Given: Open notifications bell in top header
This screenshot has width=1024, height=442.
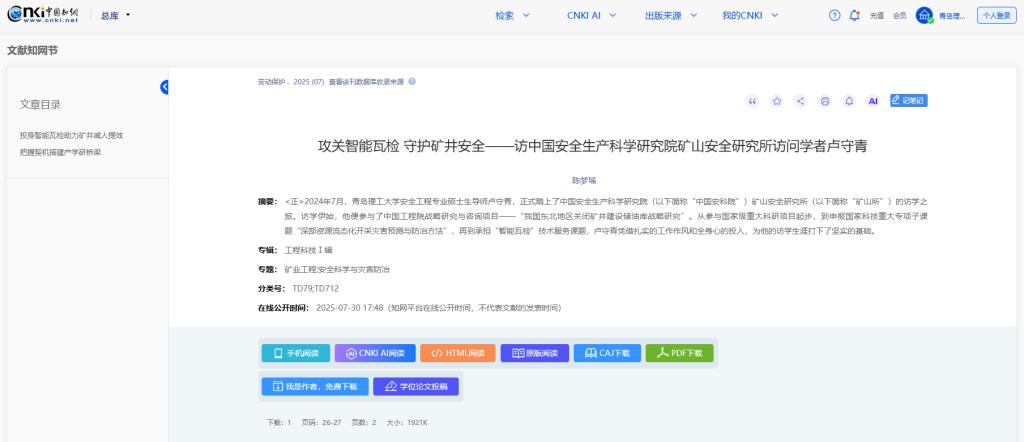Looking at the screenshot, I should (854, 15).
